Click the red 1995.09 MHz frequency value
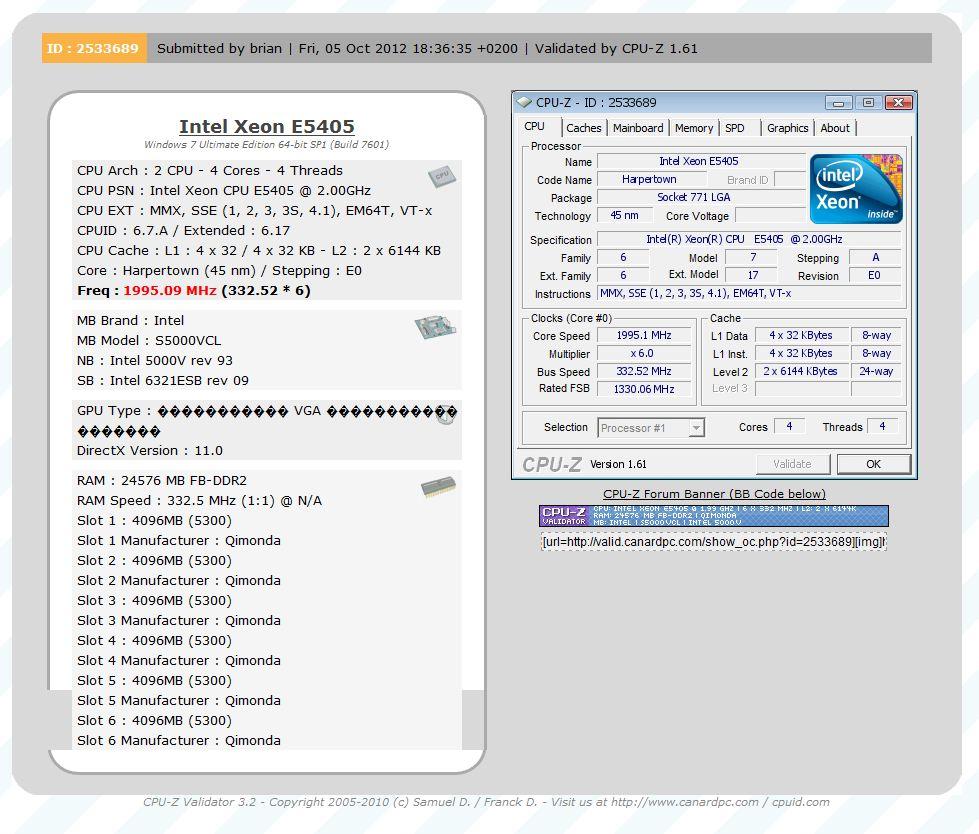979x834 pixels. (169, 290)
